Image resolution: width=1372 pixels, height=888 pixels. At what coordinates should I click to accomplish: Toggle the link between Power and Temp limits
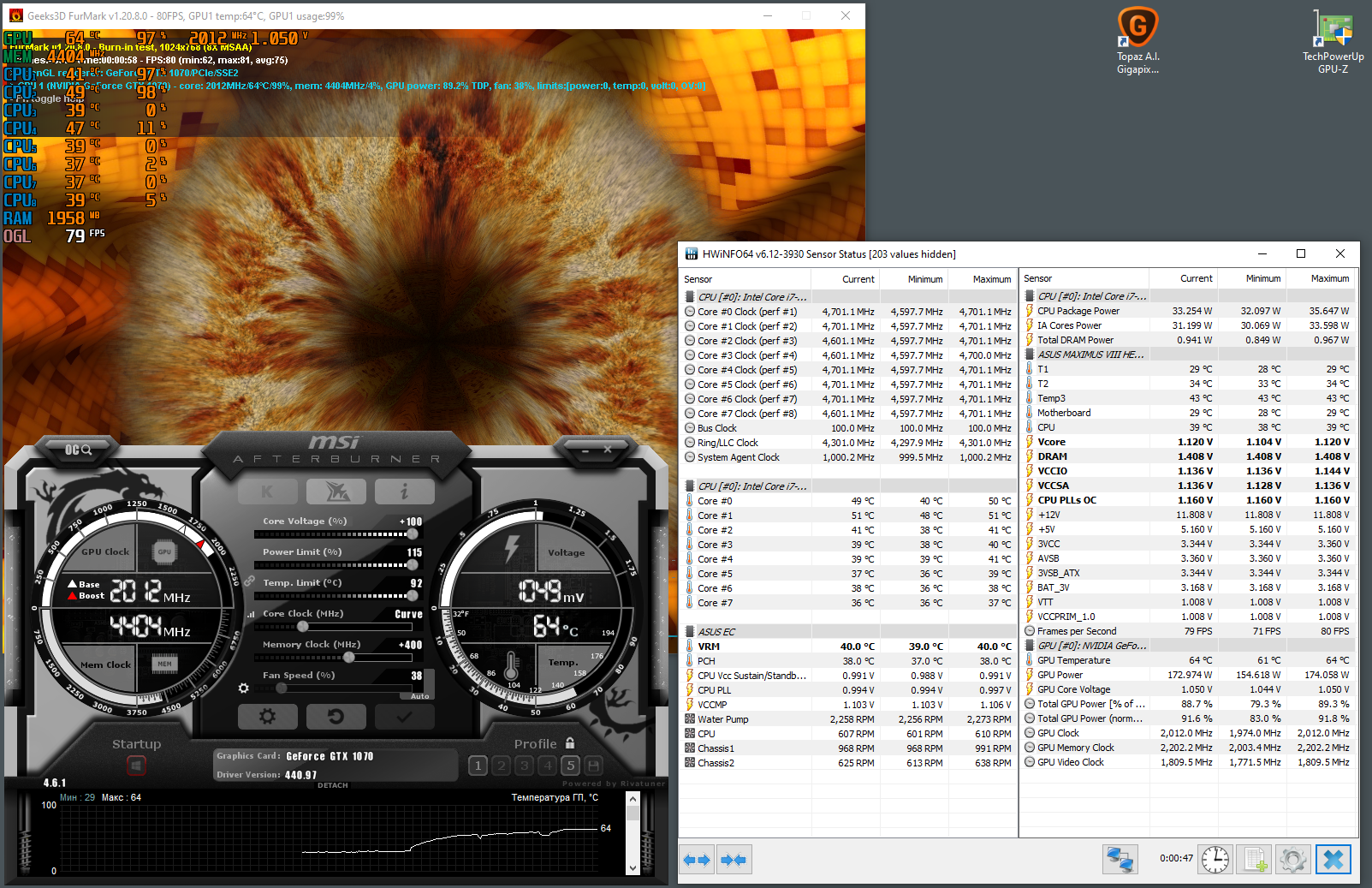(249, 581)
